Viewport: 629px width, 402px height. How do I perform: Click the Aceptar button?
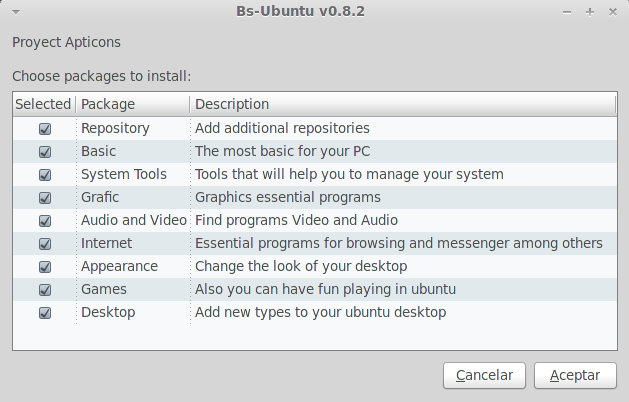click(x=575, y=376)
